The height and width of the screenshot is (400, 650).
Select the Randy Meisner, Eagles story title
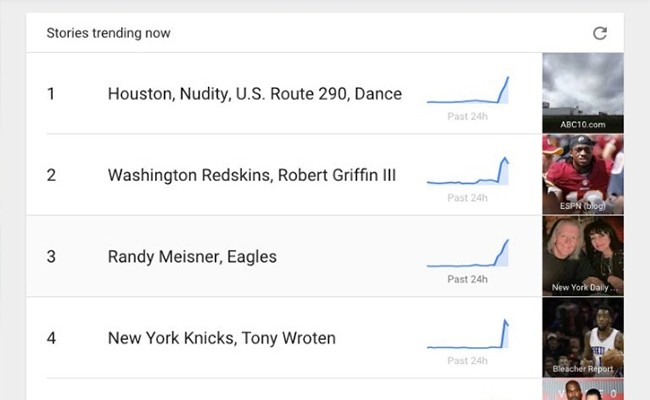(x=192, y=257)
